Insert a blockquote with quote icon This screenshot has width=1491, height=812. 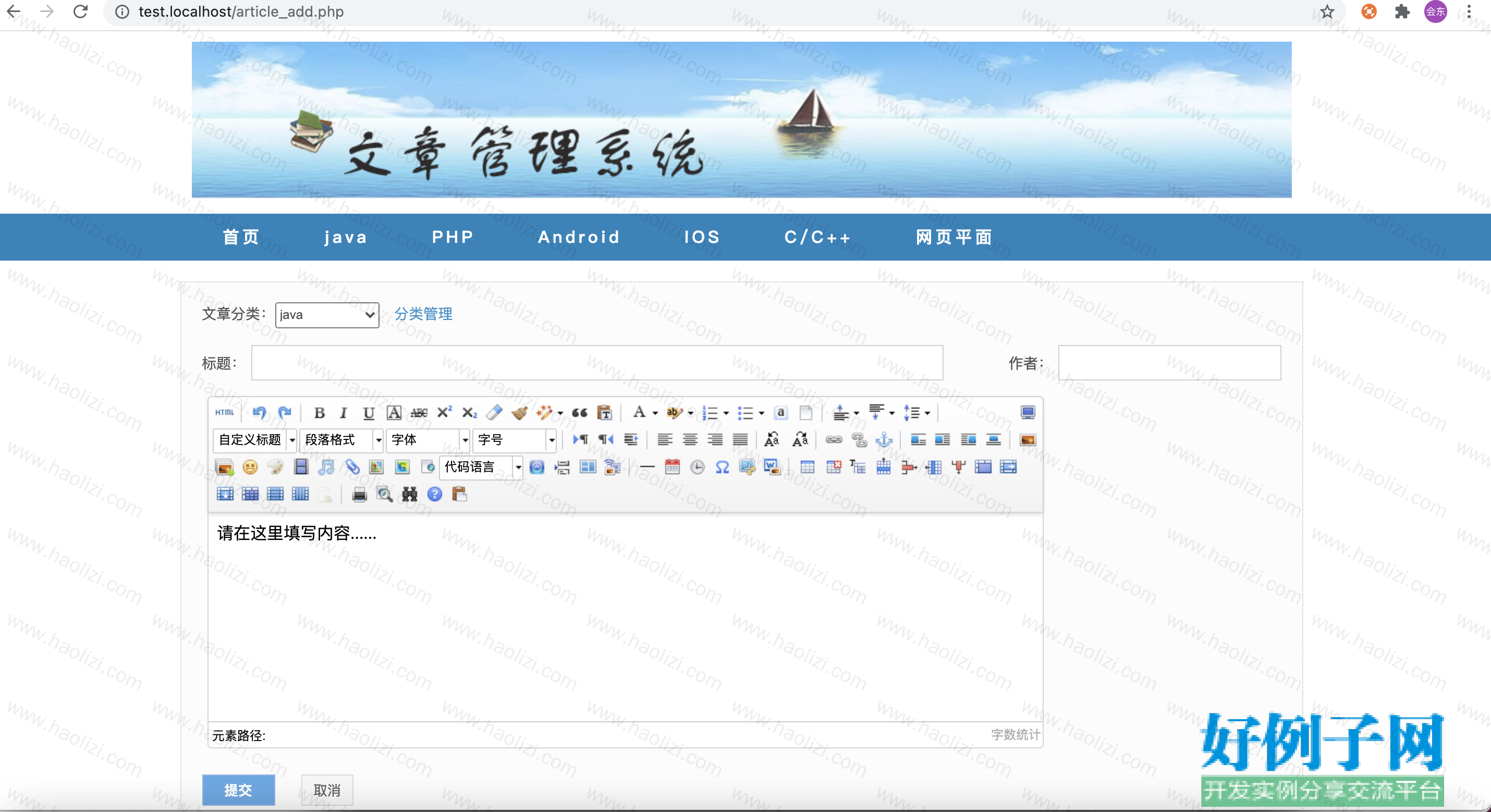[x=579, y=413]
